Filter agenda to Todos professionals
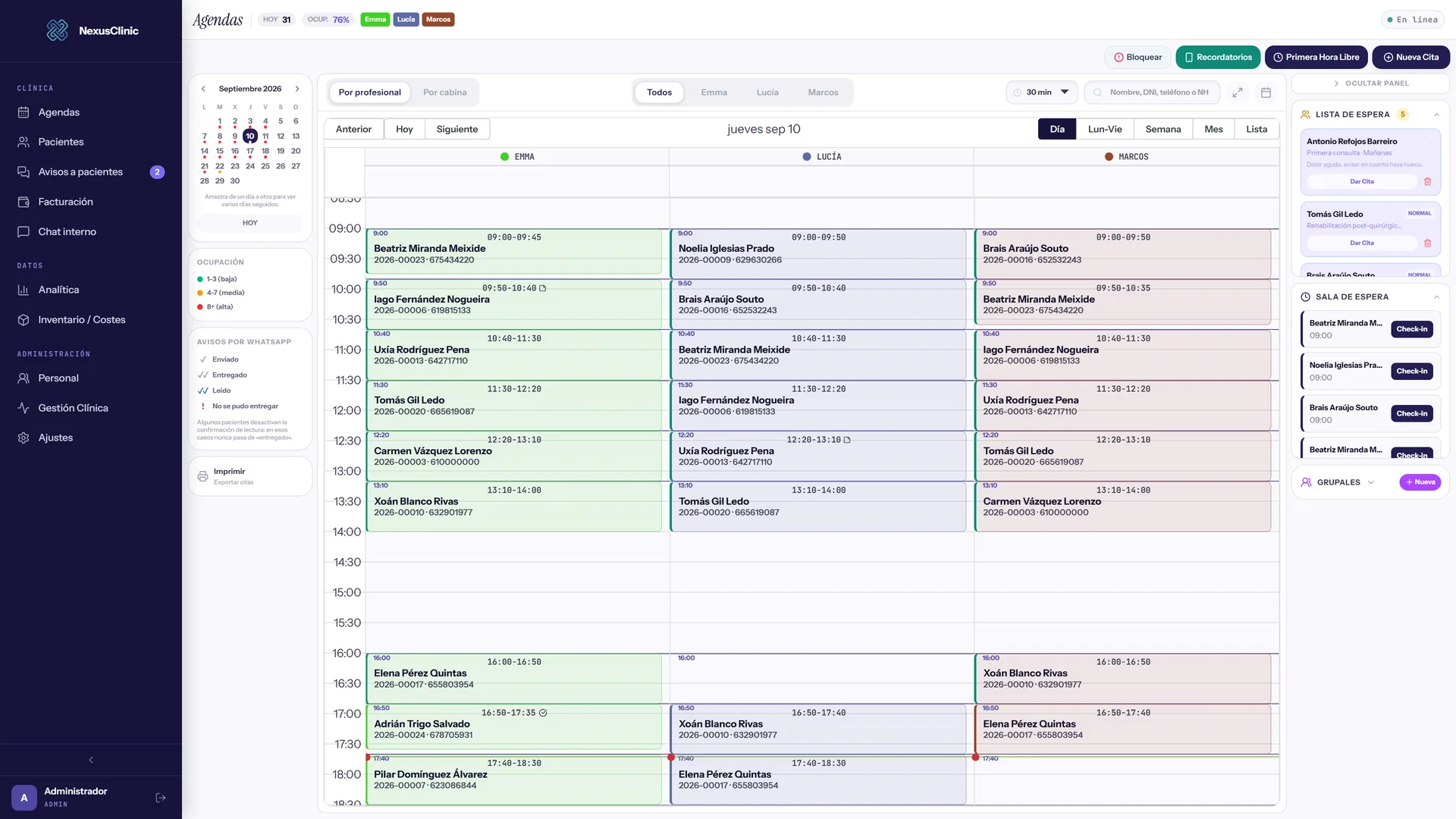 pyautogui.click(x=659, y=93)
